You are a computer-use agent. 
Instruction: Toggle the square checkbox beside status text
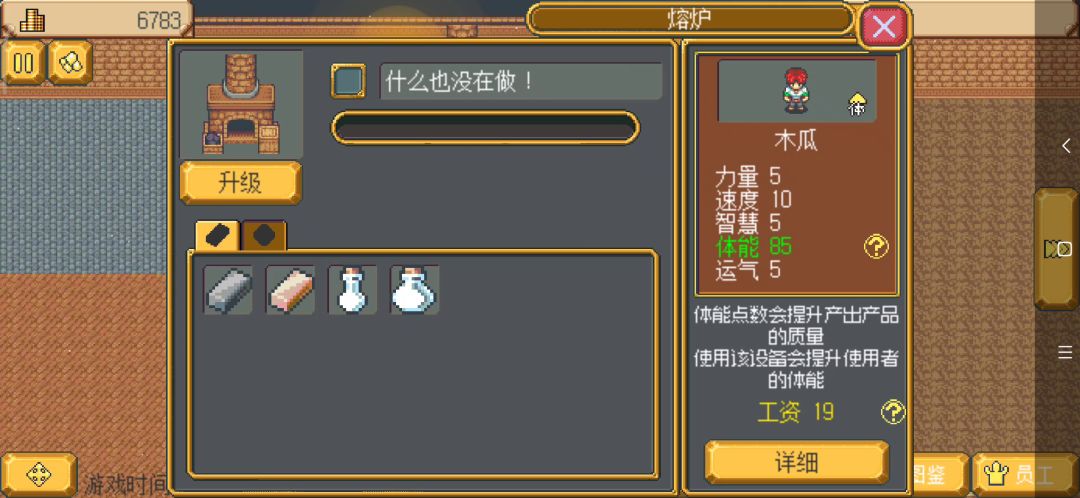coord(349,81)
